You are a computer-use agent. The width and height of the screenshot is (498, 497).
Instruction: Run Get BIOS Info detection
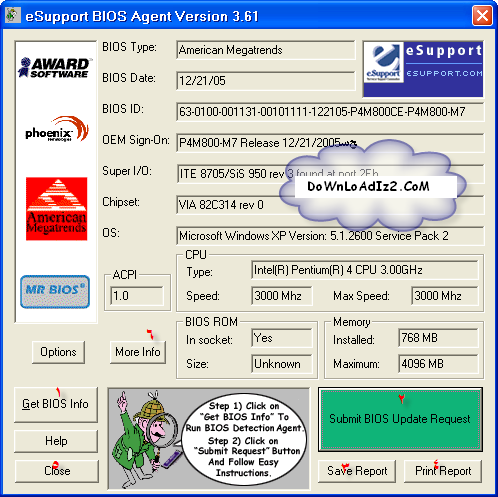pyautogui.click(x=56, y=404)
